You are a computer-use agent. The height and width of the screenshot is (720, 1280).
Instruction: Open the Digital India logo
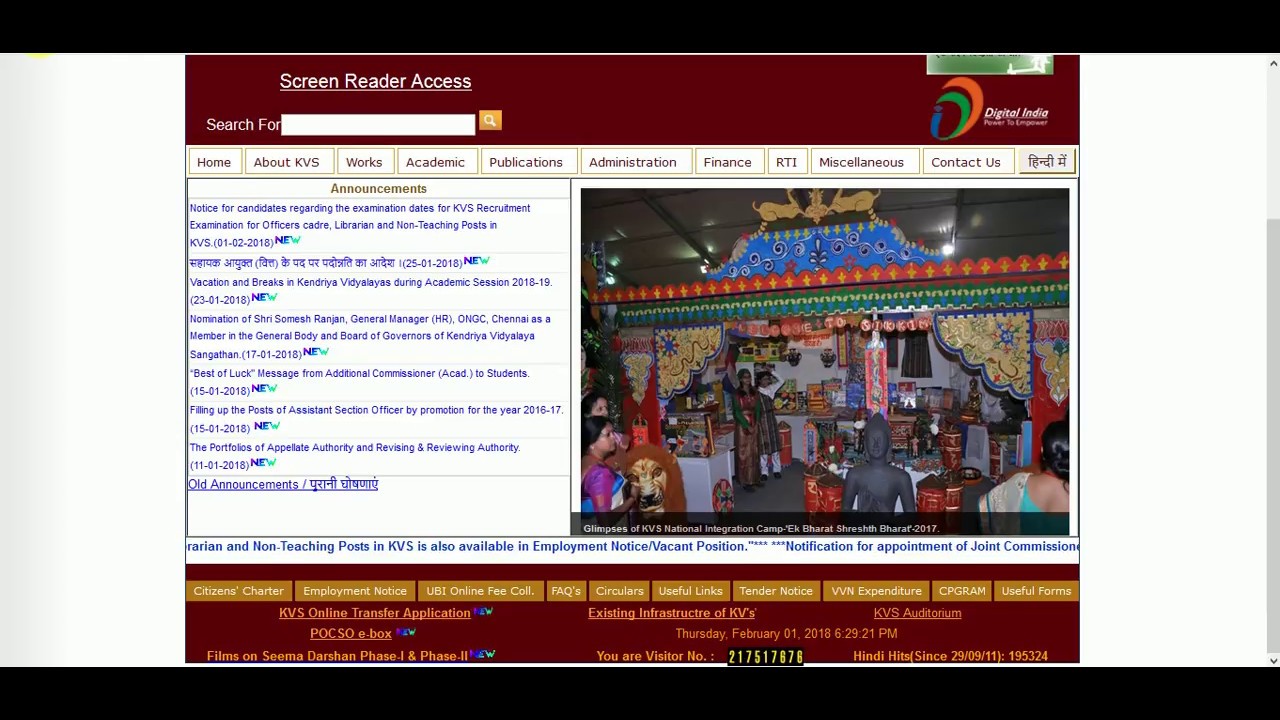click(989, 108)
